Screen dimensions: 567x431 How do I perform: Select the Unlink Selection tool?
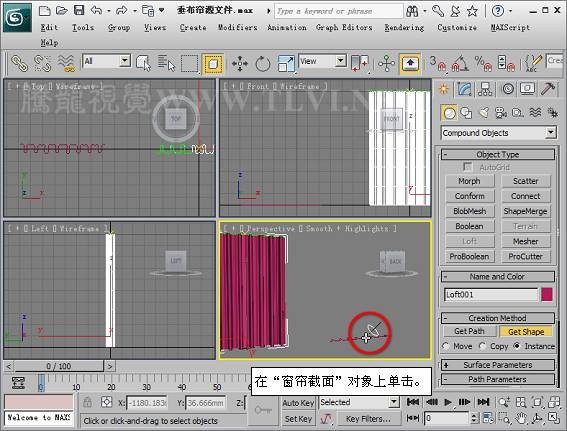coord(42,63)
